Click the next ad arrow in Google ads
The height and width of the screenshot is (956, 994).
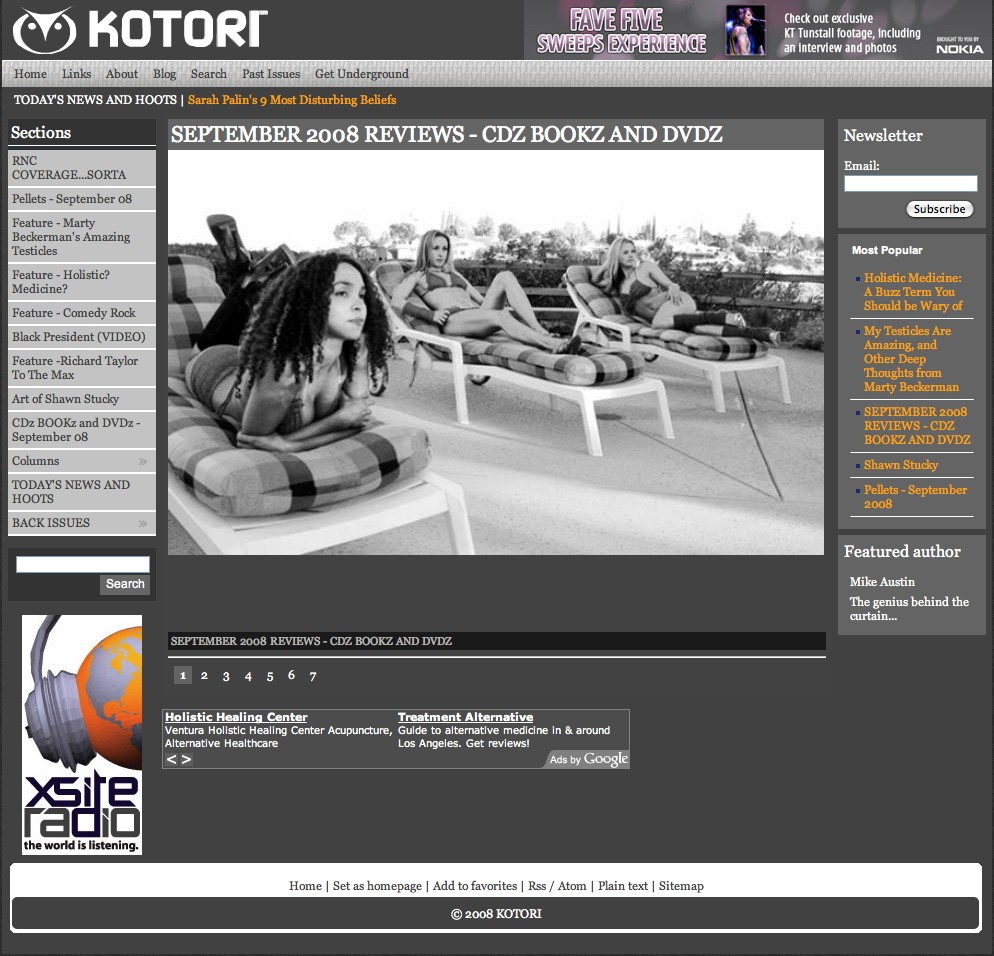[x=186, y=759]
